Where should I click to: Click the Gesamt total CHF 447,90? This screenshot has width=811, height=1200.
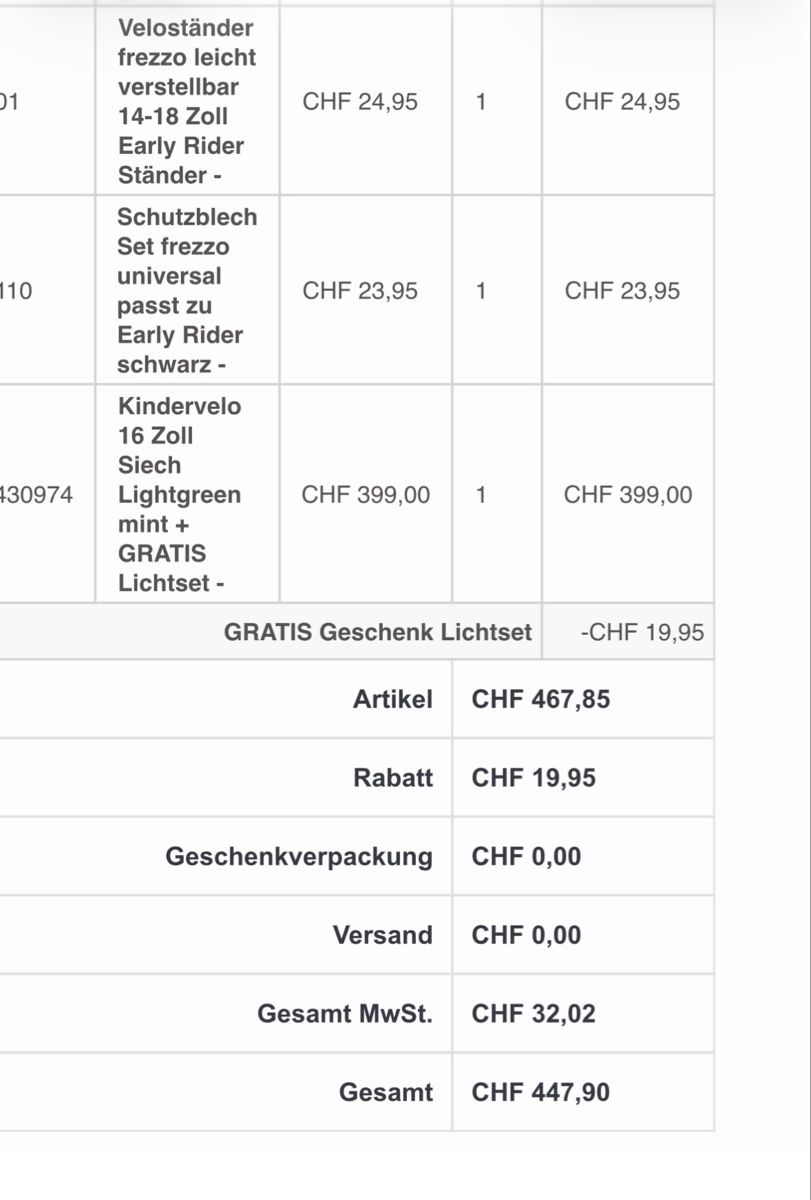(x=541, y=1092)
